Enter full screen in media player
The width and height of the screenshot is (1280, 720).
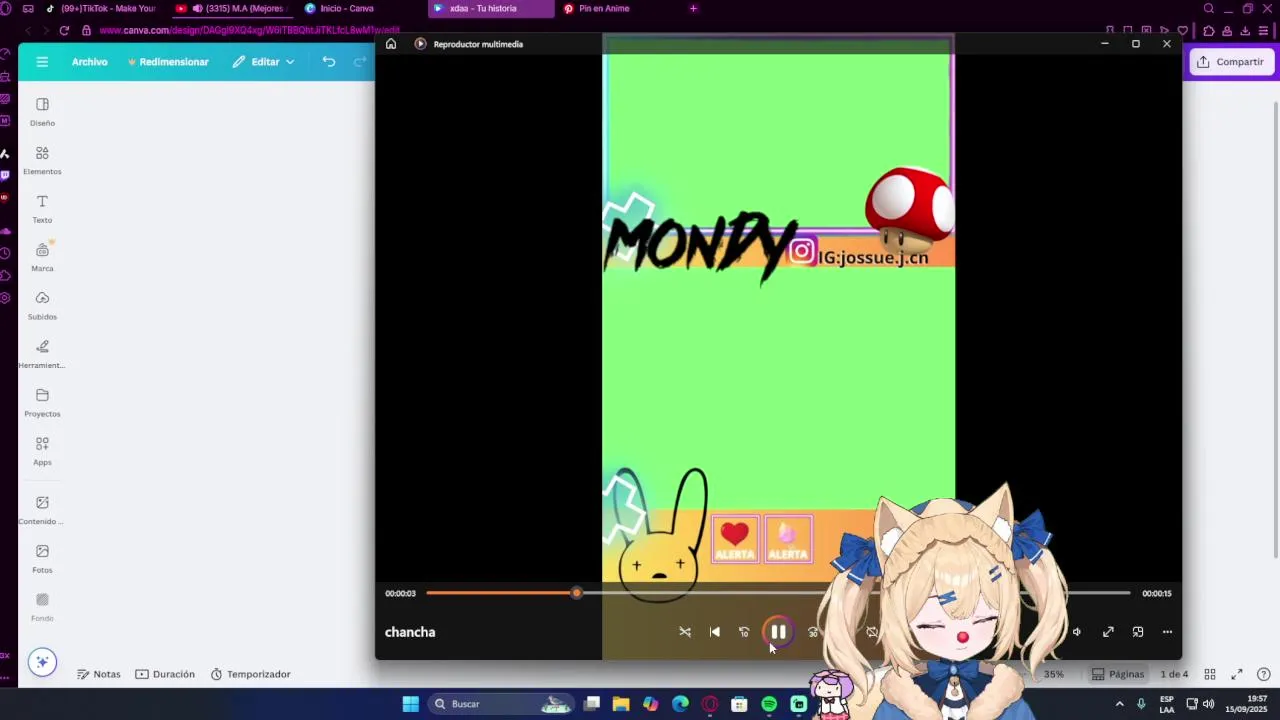click(x=1108, y=632)
